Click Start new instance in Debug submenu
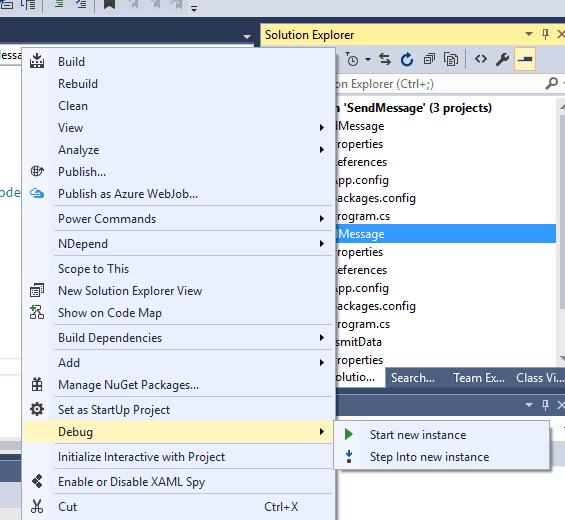565x520 pixels. coord(441,435)
